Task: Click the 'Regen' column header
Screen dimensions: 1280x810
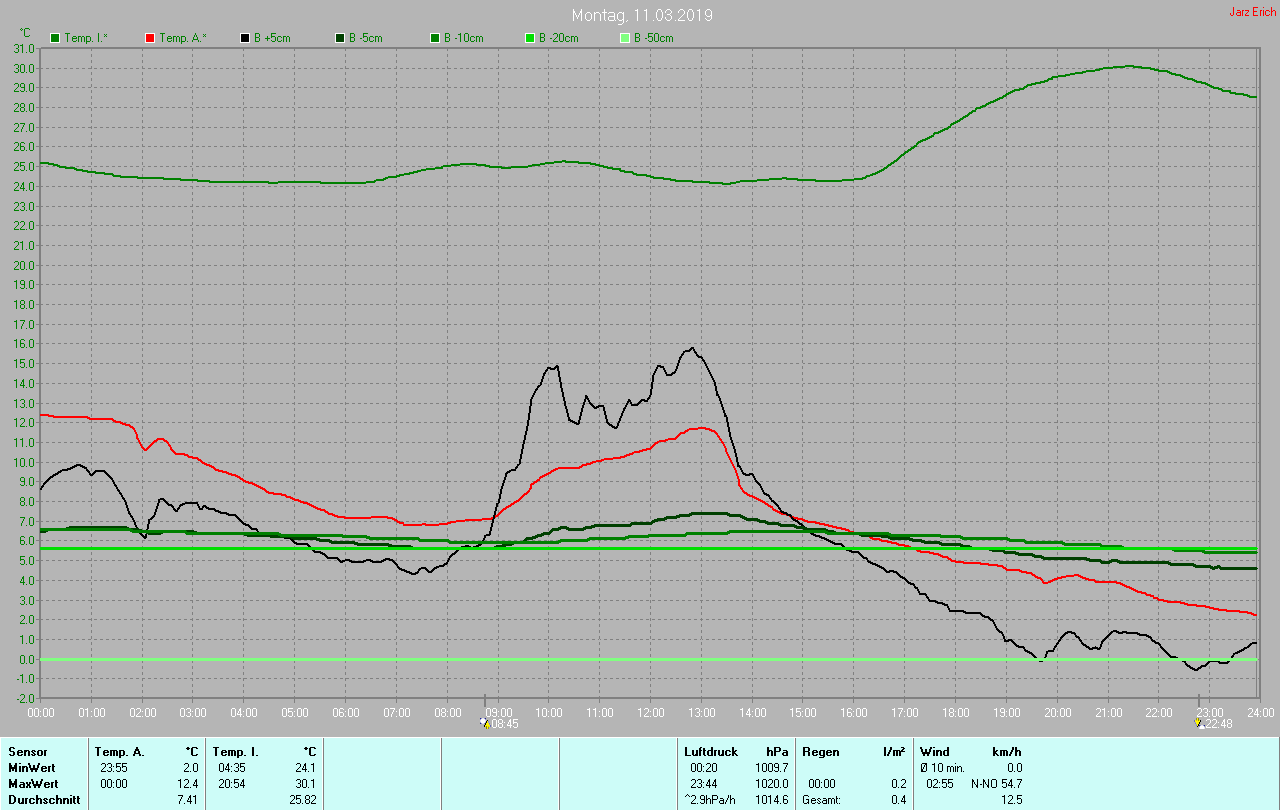Action: pos(819,751)
